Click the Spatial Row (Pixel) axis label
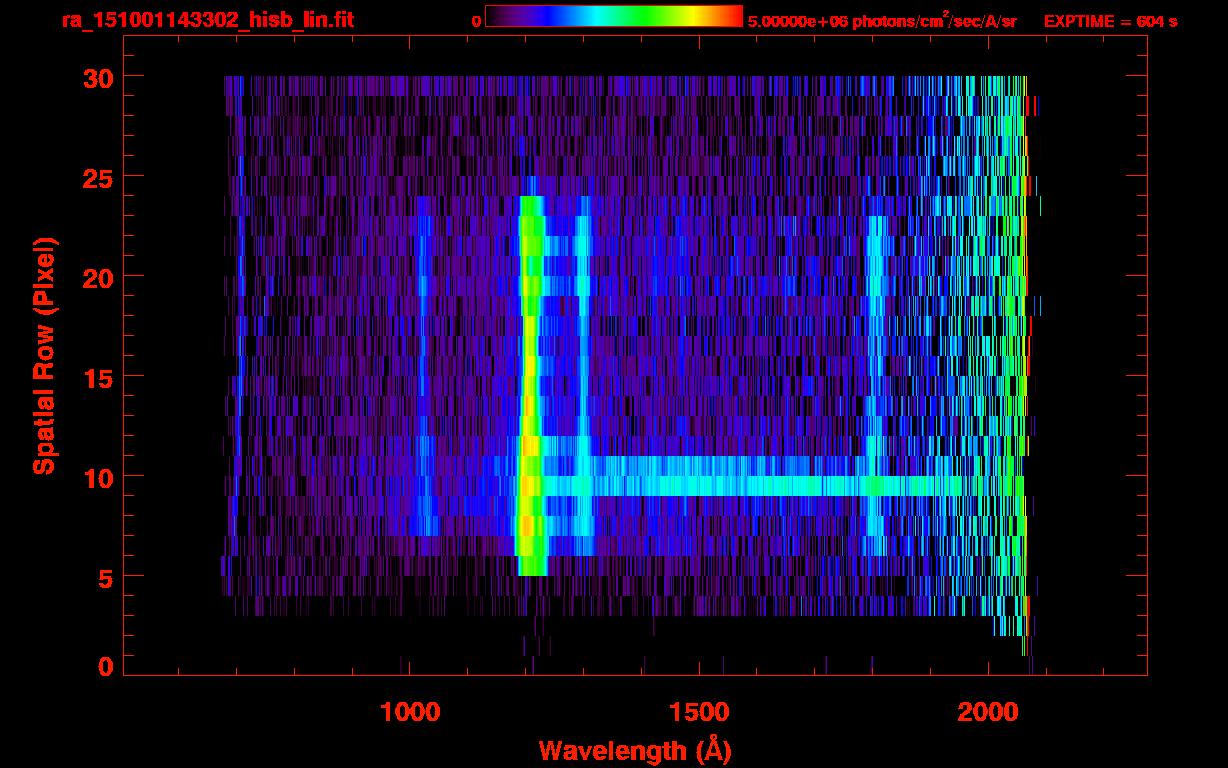This screenshot has width=1228, height=768. click(44, 355)
